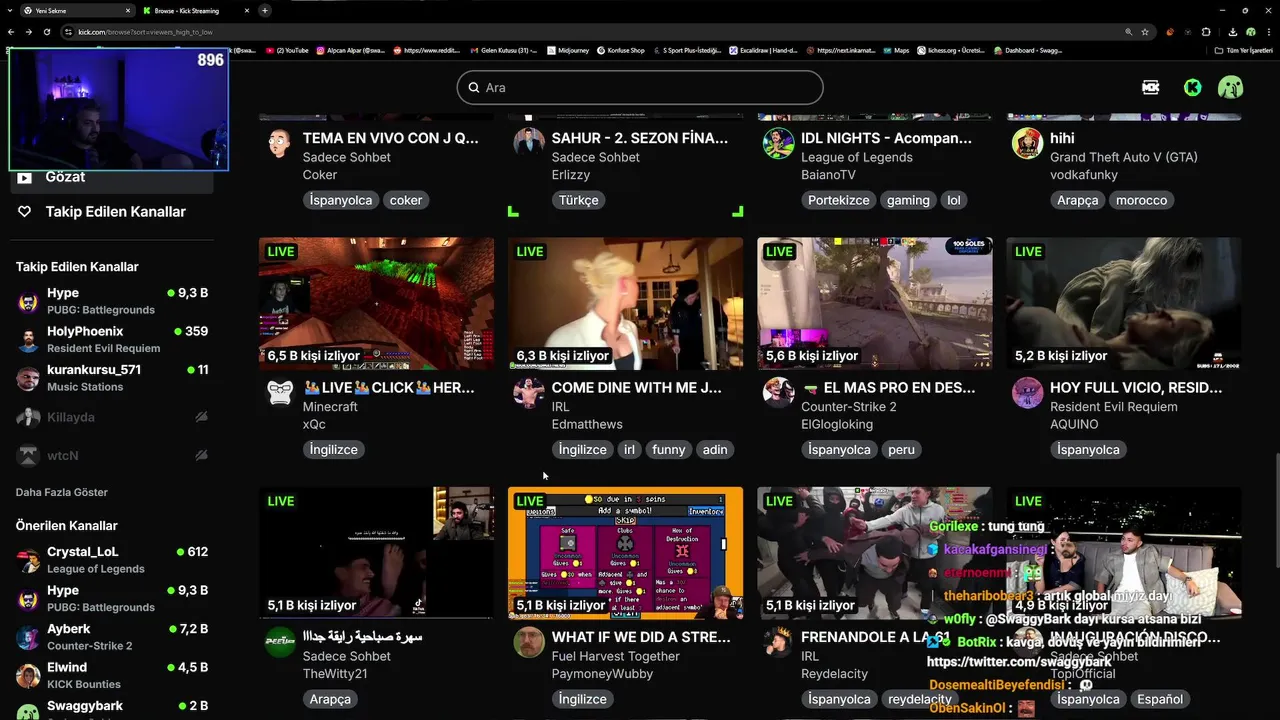Open the browser extensions puzzle icon

point(1206,32)
